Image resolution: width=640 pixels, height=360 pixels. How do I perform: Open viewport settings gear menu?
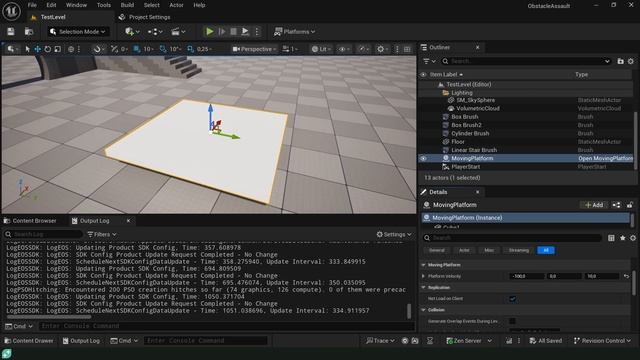tap(381, 49)
